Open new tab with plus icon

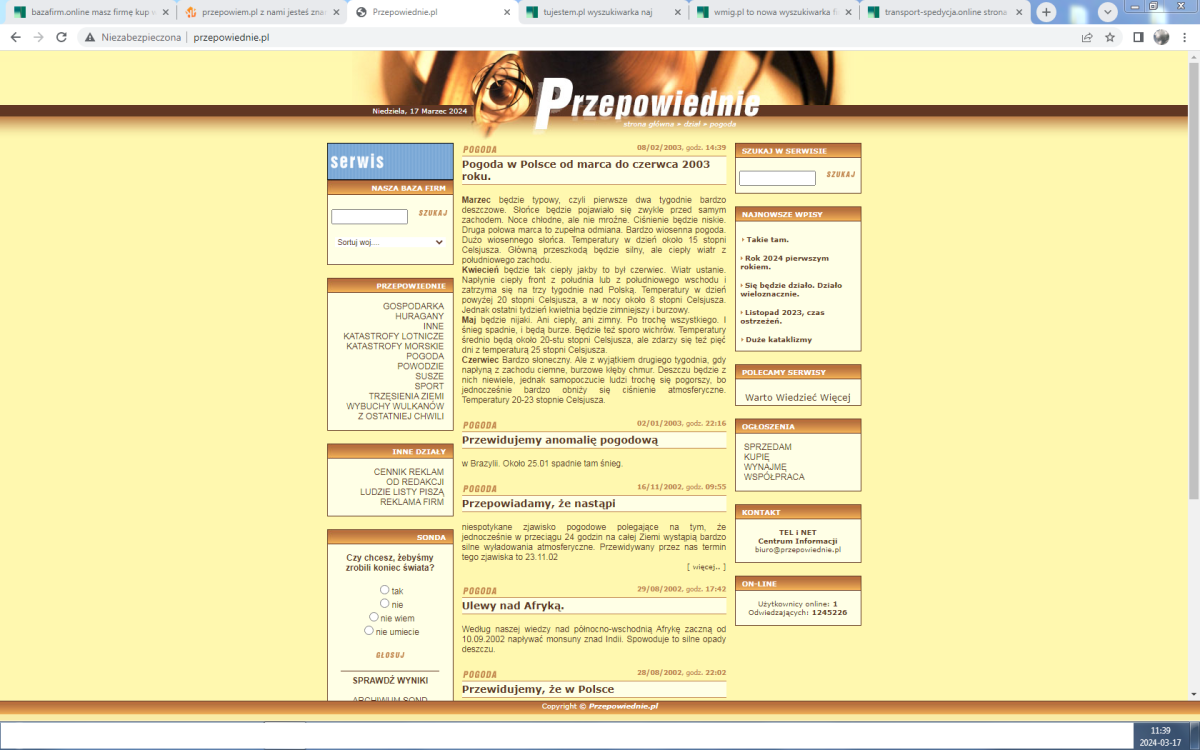tap(1046, 12)
